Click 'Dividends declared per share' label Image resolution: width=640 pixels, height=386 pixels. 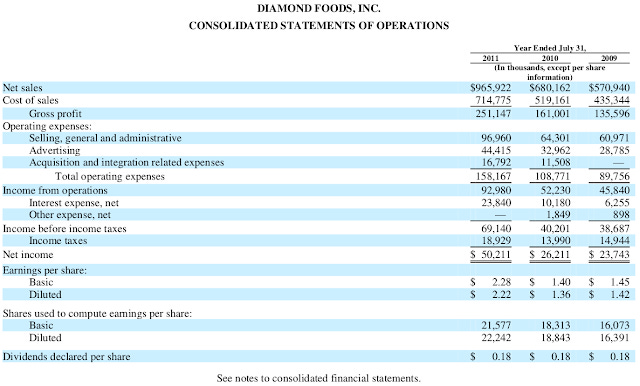(x=67, y=357)
